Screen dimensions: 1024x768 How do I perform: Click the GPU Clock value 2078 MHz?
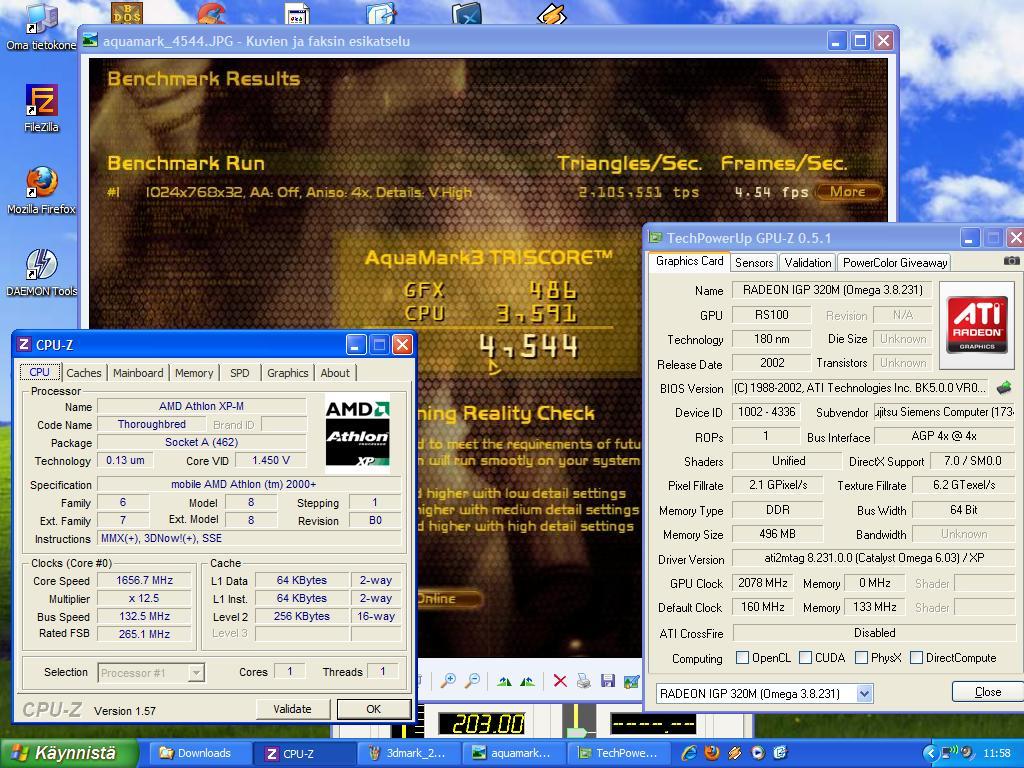coord(763,583)
